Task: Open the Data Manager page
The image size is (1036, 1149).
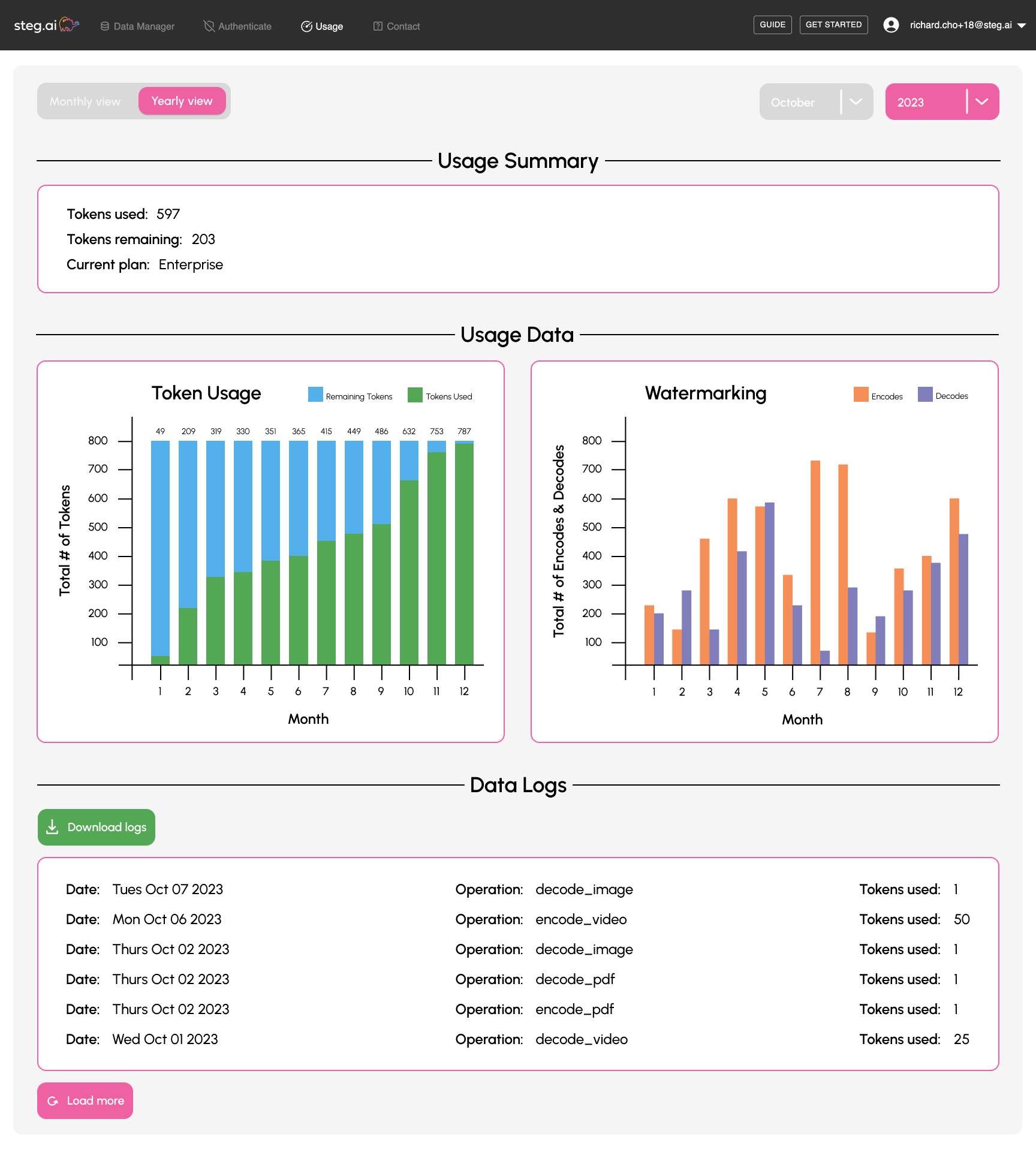Action: click(138, 26)
